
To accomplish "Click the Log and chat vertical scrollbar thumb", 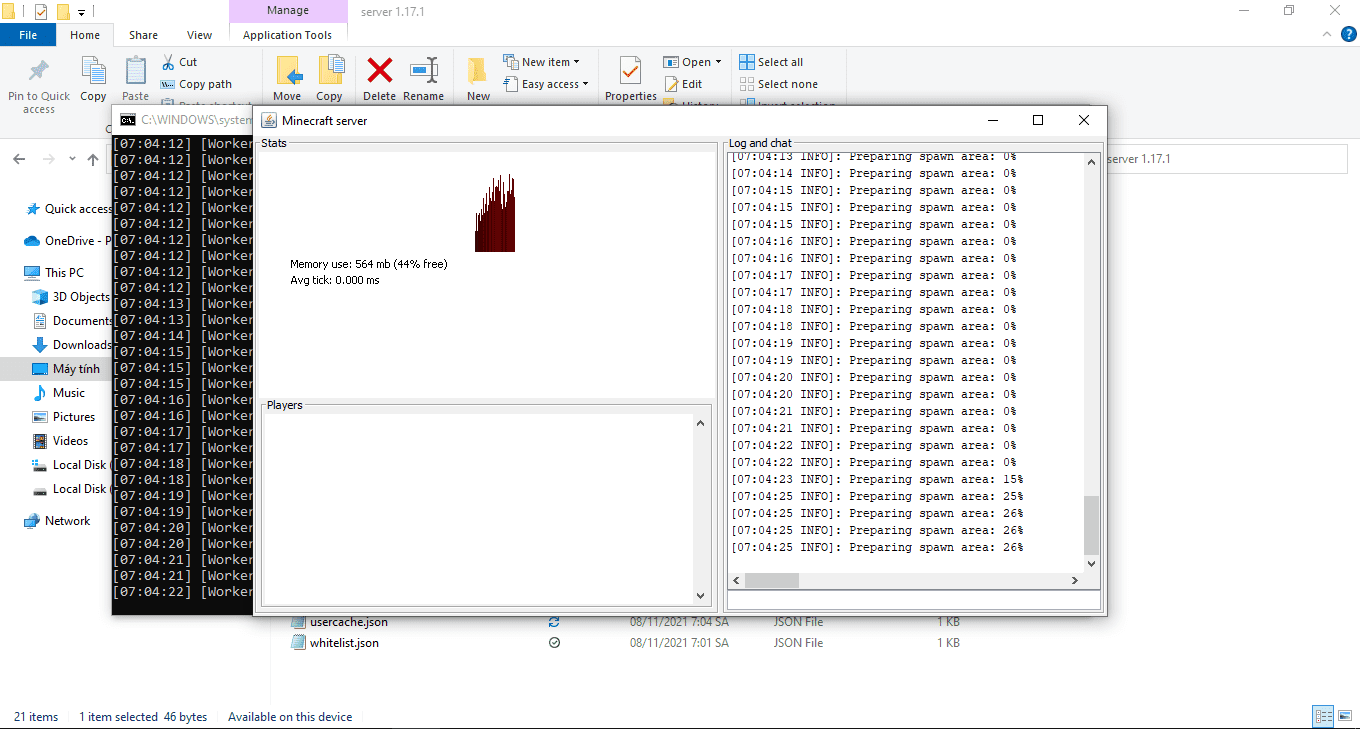I will click(1091, 525).
